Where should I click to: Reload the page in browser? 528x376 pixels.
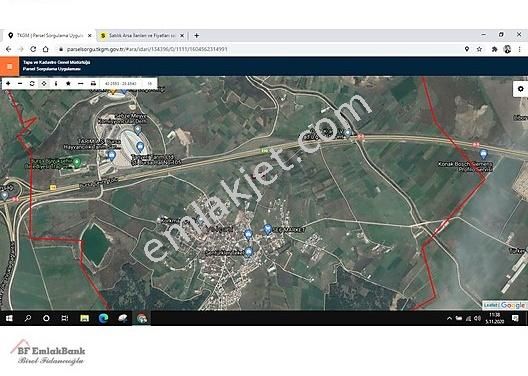33,49
